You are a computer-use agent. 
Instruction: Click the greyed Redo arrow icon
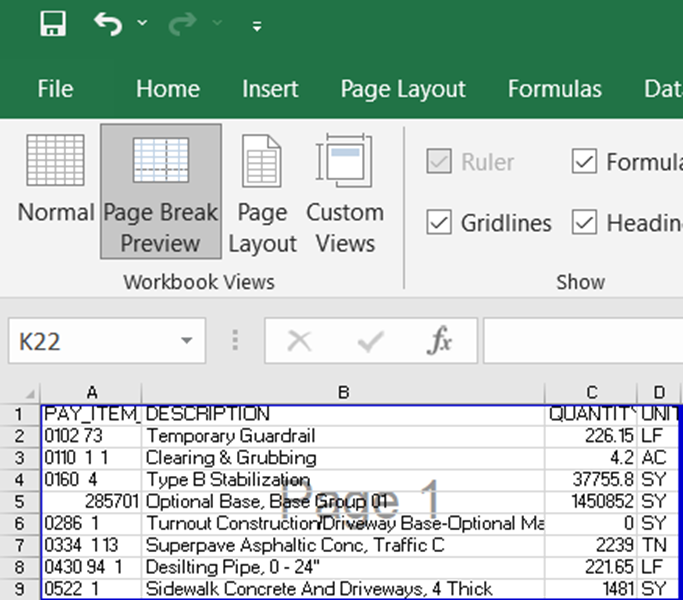pyautogui.click(x=182, y=23)
